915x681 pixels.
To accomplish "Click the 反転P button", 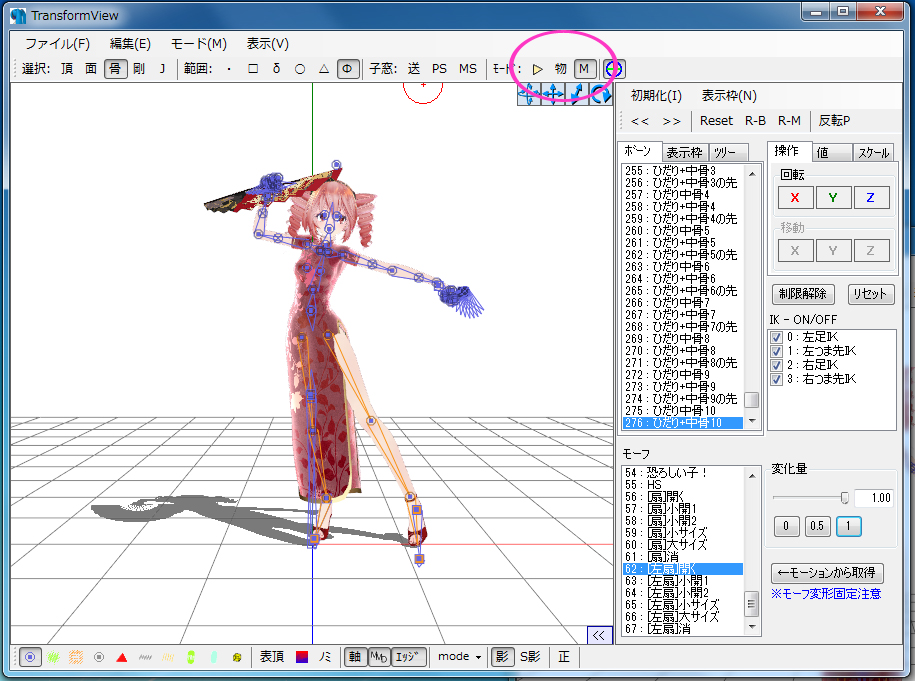I will tap(834, 121).
